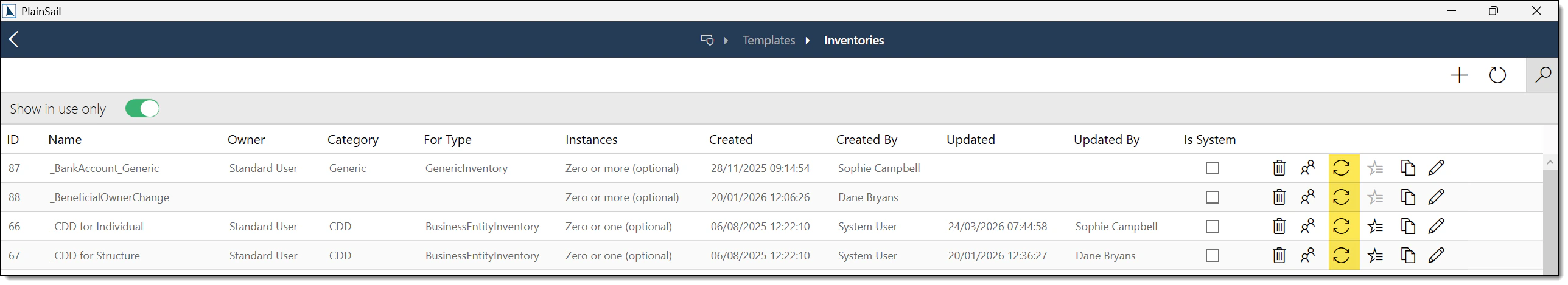The height and width of the screenshot is (285, 1568).
Task: Click star list icon for _CDD for Structure
Action: tap(1375, 255)
